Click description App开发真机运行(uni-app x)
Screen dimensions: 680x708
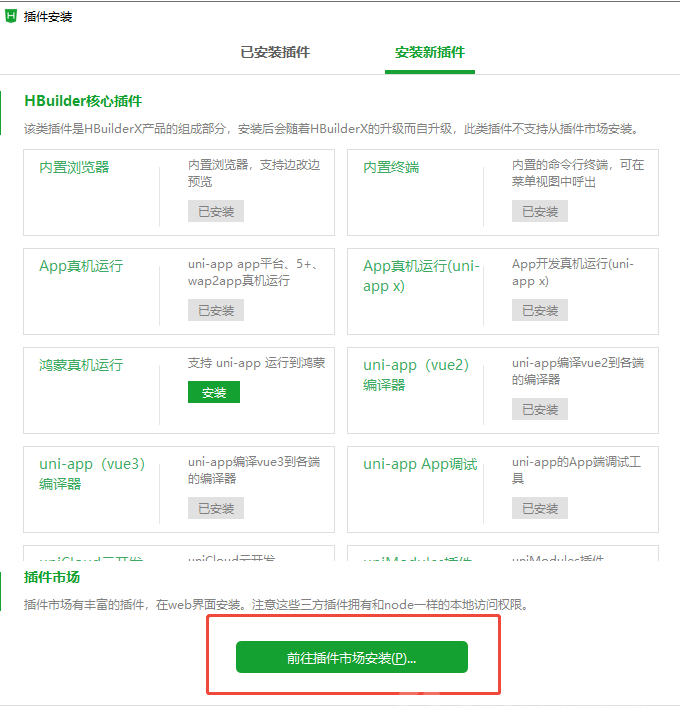click(573, 272)
